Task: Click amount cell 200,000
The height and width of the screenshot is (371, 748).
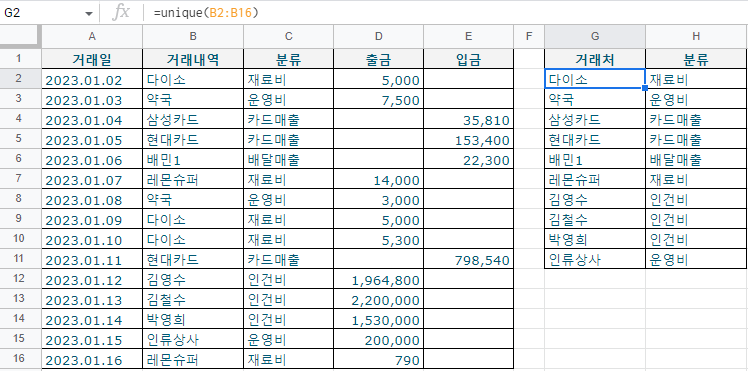Action: (378, 340)
